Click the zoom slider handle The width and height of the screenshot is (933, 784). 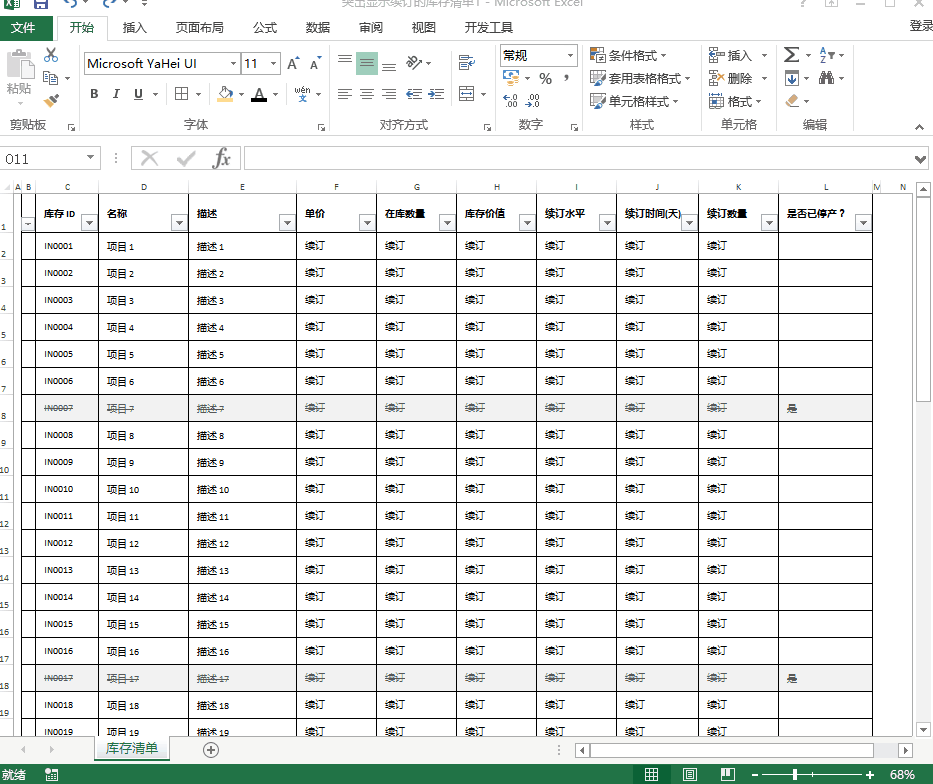pos(795,774)
